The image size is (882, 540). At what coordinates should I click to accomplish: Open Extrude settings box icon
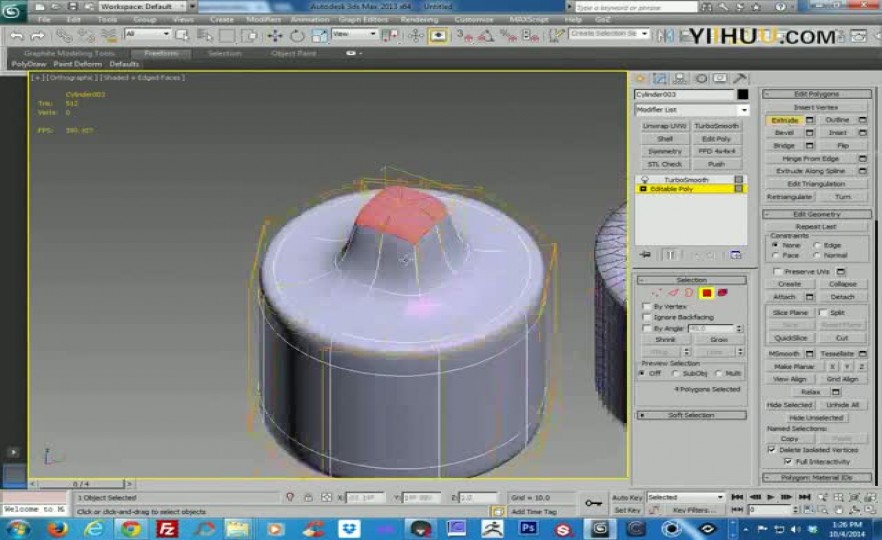pyautogui.click(x=809, y=120)
